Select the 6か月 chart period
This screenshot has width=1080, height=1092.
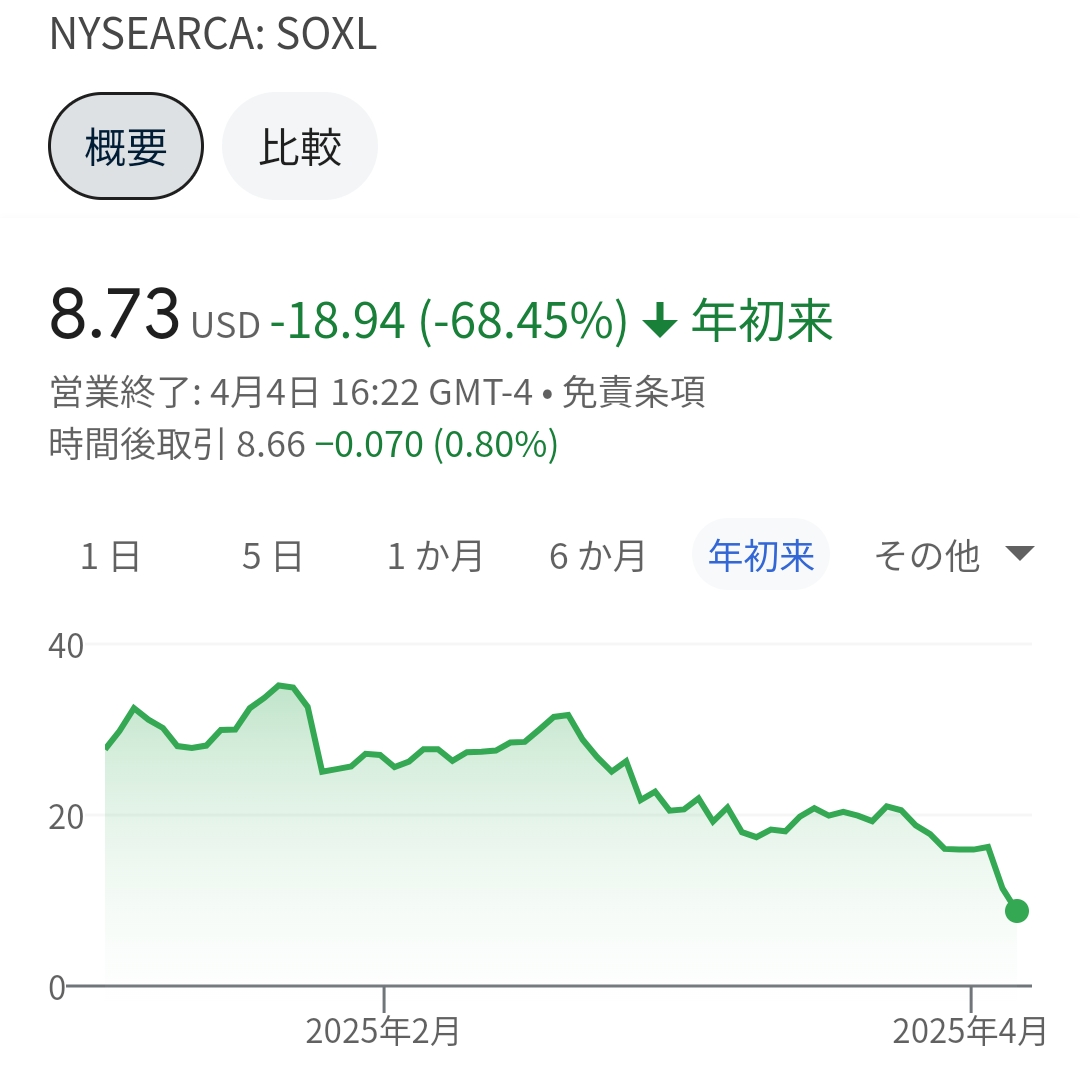tap(597, 555)
